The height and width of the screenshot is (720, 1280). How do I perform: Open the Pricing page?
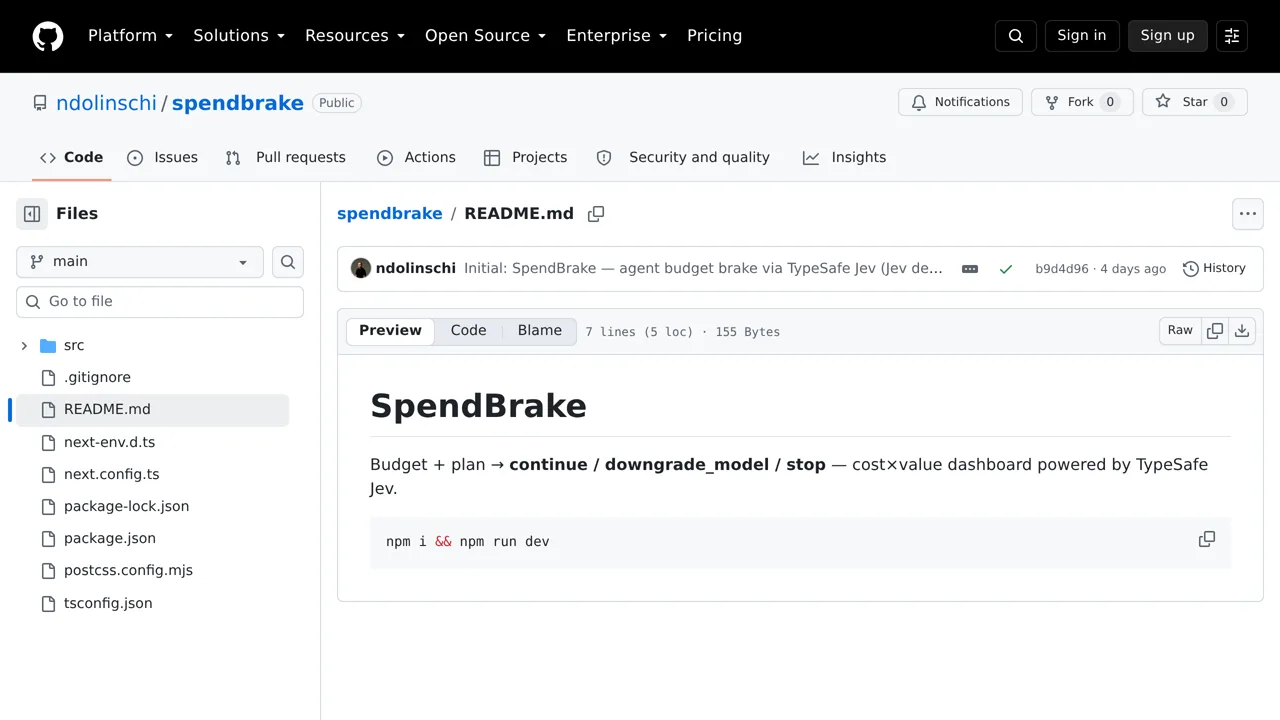click(x=715, y=36)
